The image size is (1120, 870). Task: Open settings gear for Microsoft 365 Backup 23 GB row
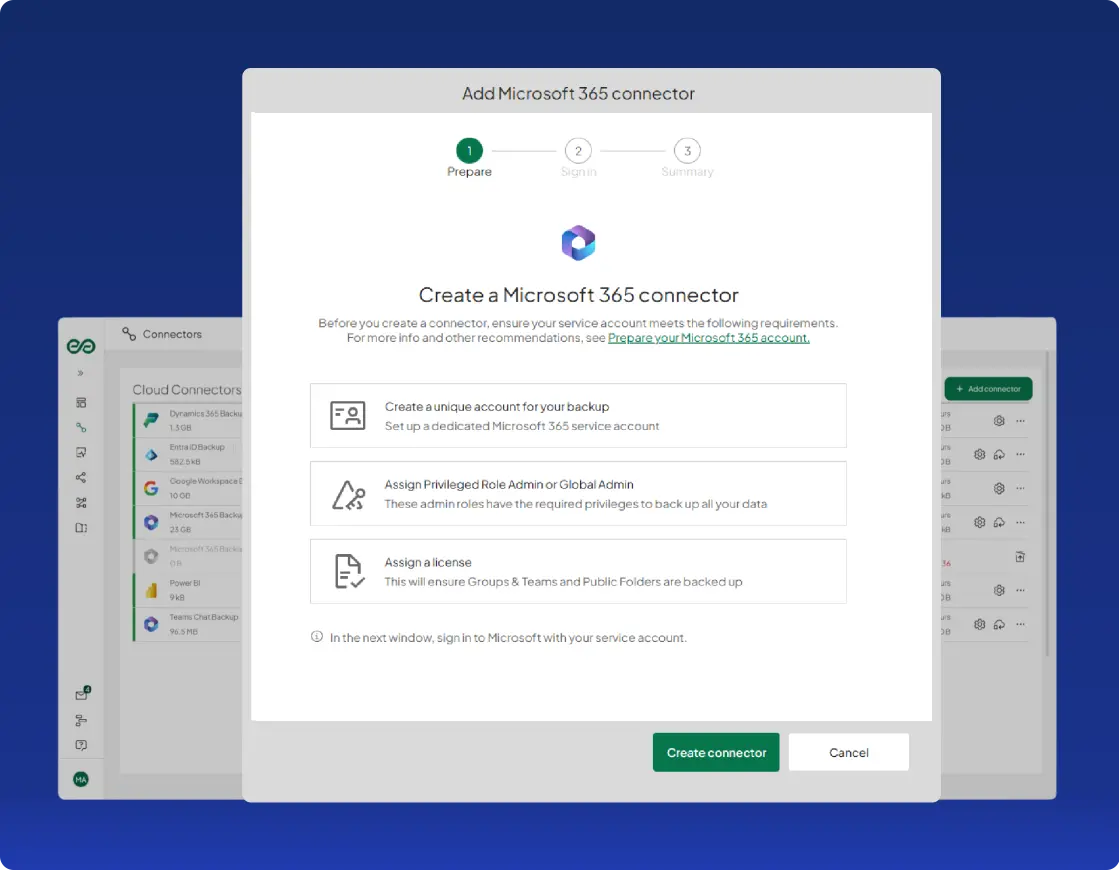pyautogui.click(x=979, y=522)
